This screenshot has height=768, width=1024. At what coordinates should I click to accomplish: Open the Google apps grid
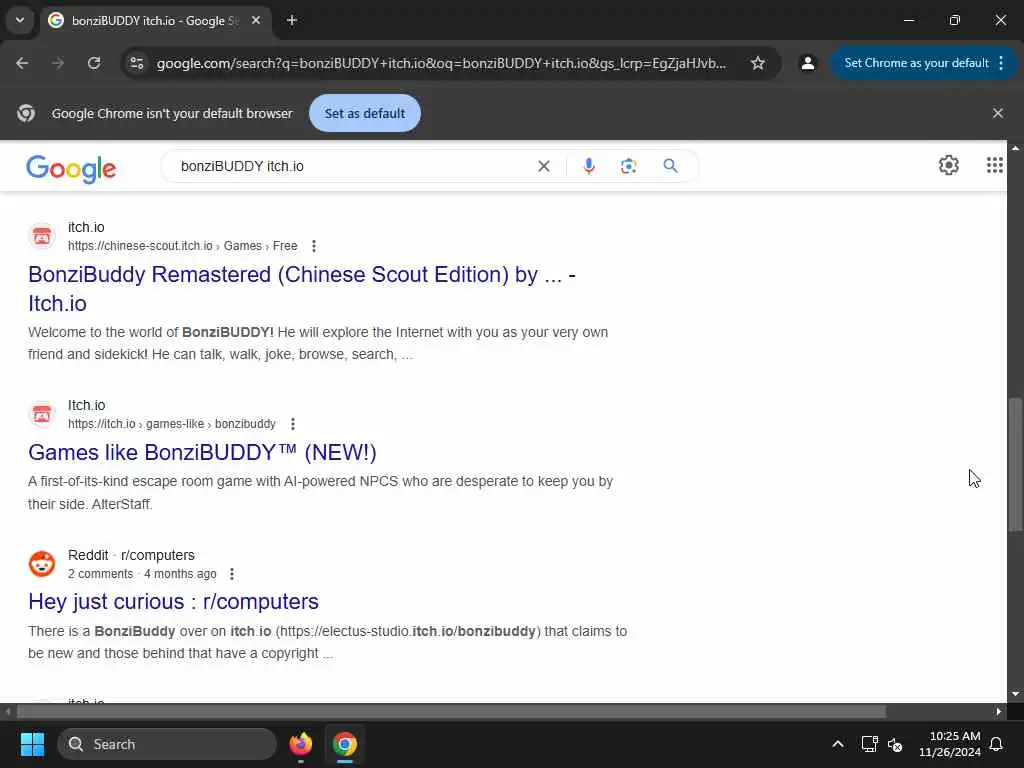click(x=995, y=165)
